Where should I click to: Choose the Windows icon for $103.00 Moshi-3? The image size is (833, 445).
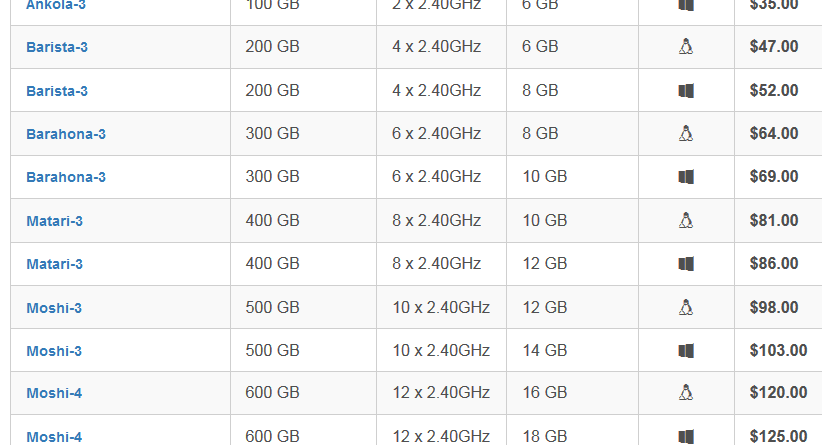coord(686,350)
